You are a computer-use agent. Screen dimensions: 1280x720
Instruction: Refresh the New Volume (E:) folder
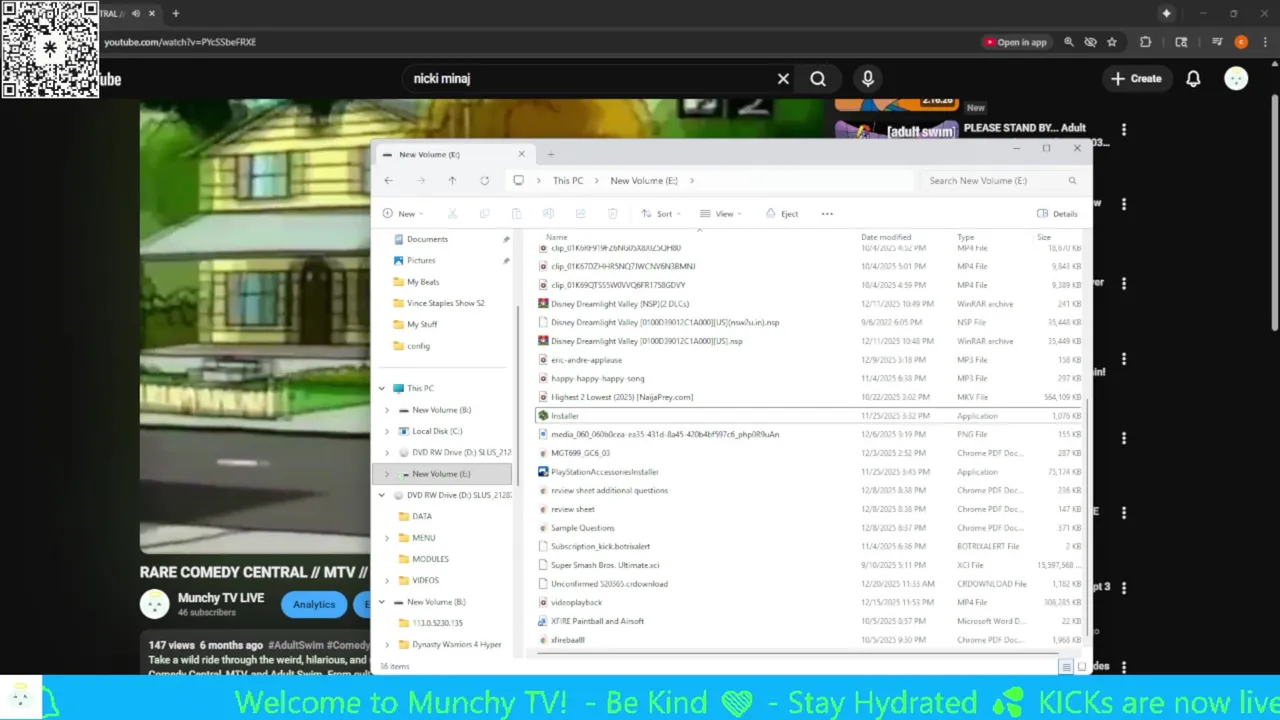[x=485, y=181]
